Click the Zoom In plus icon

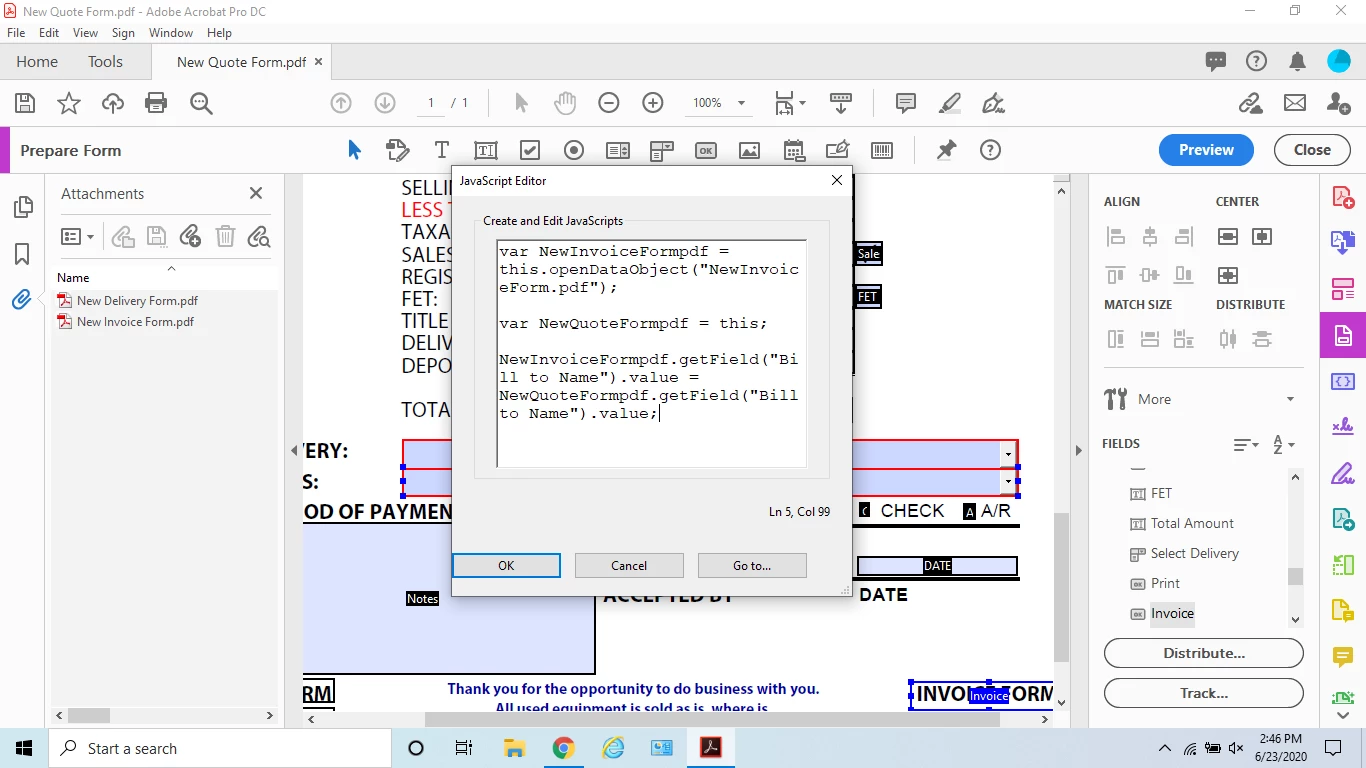(653, 103)
